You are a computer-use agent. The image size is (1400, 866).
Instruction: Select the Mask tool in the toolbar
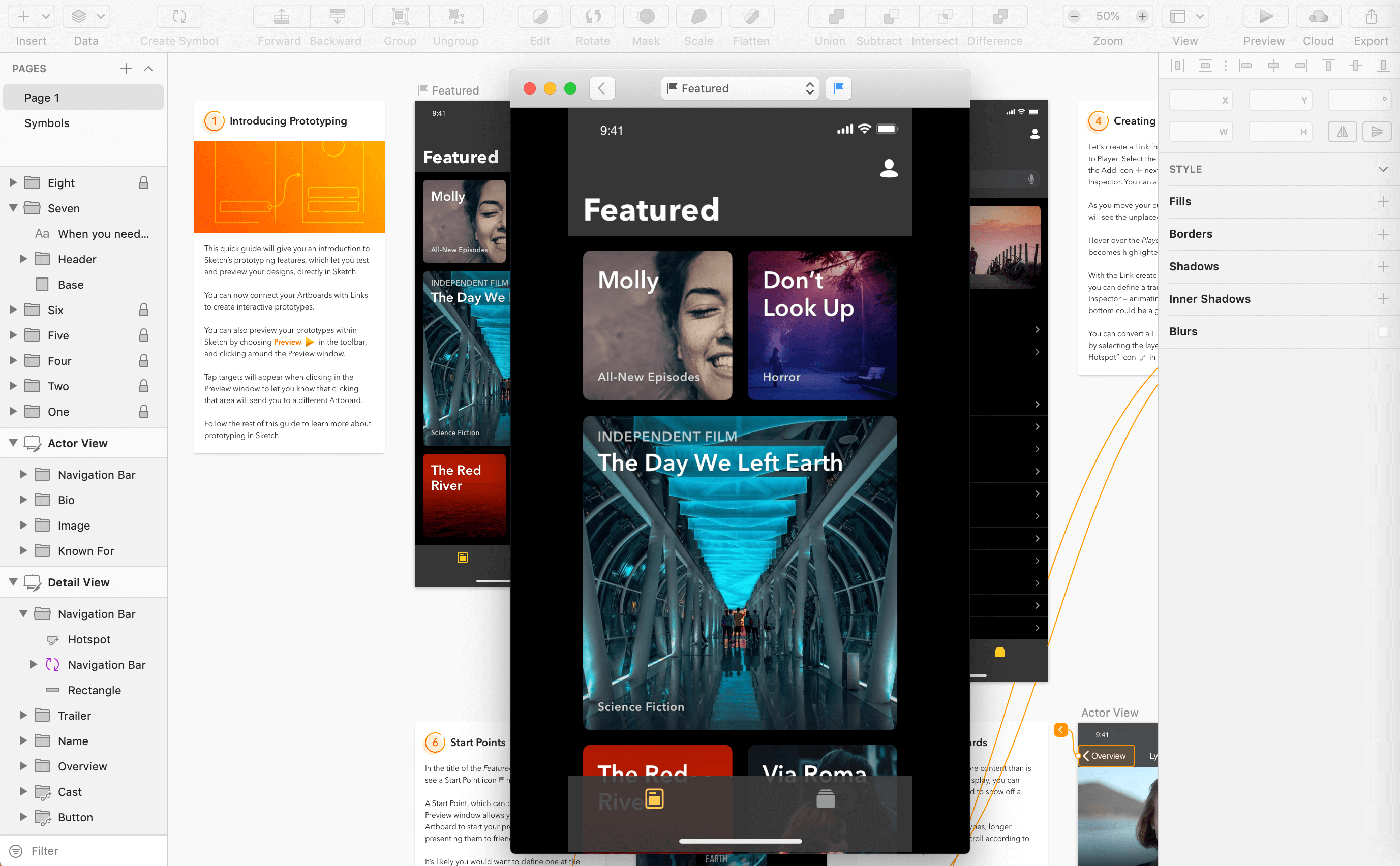tap(646, 16)
